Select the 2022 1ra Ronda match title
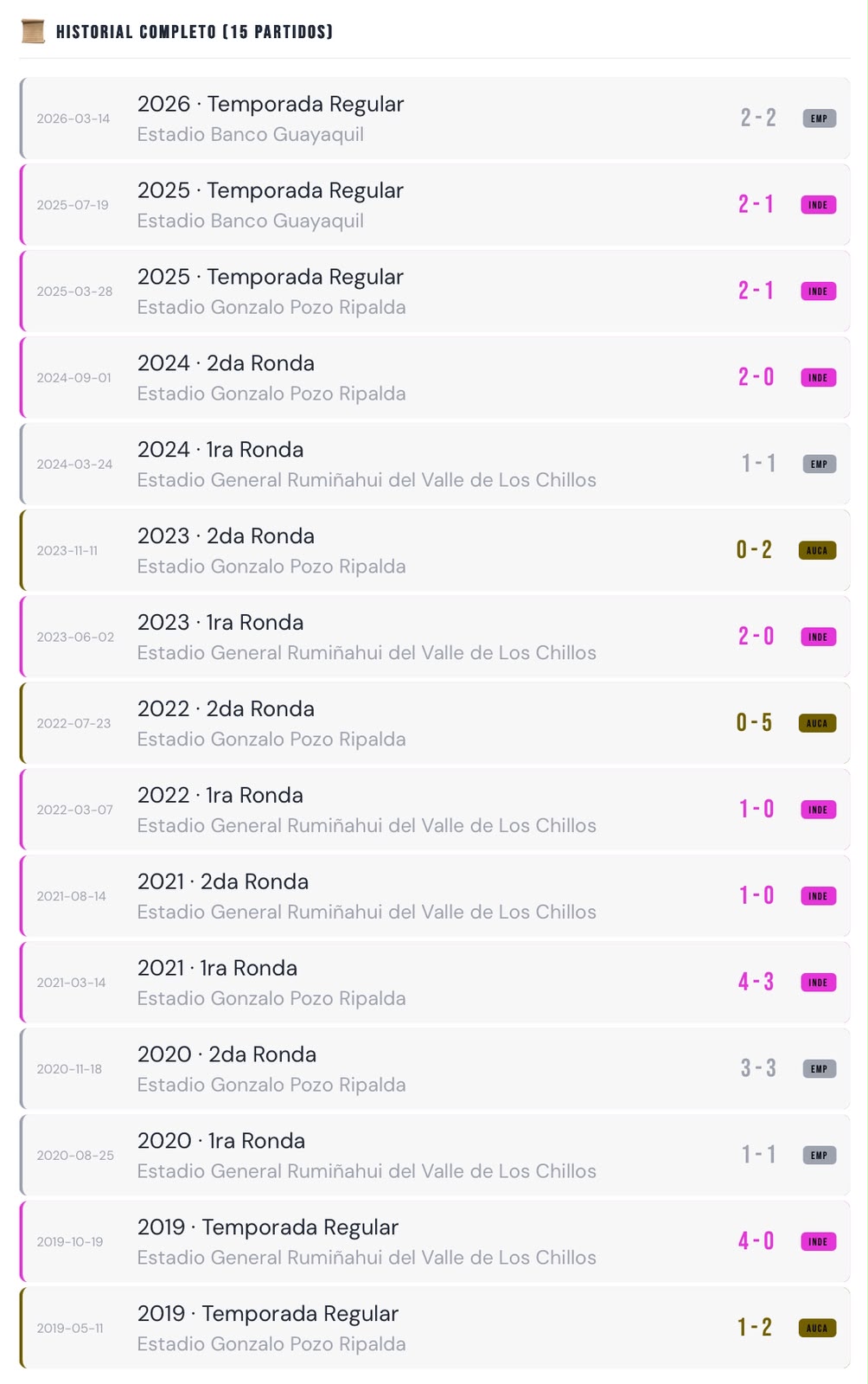 click(220, 795)
